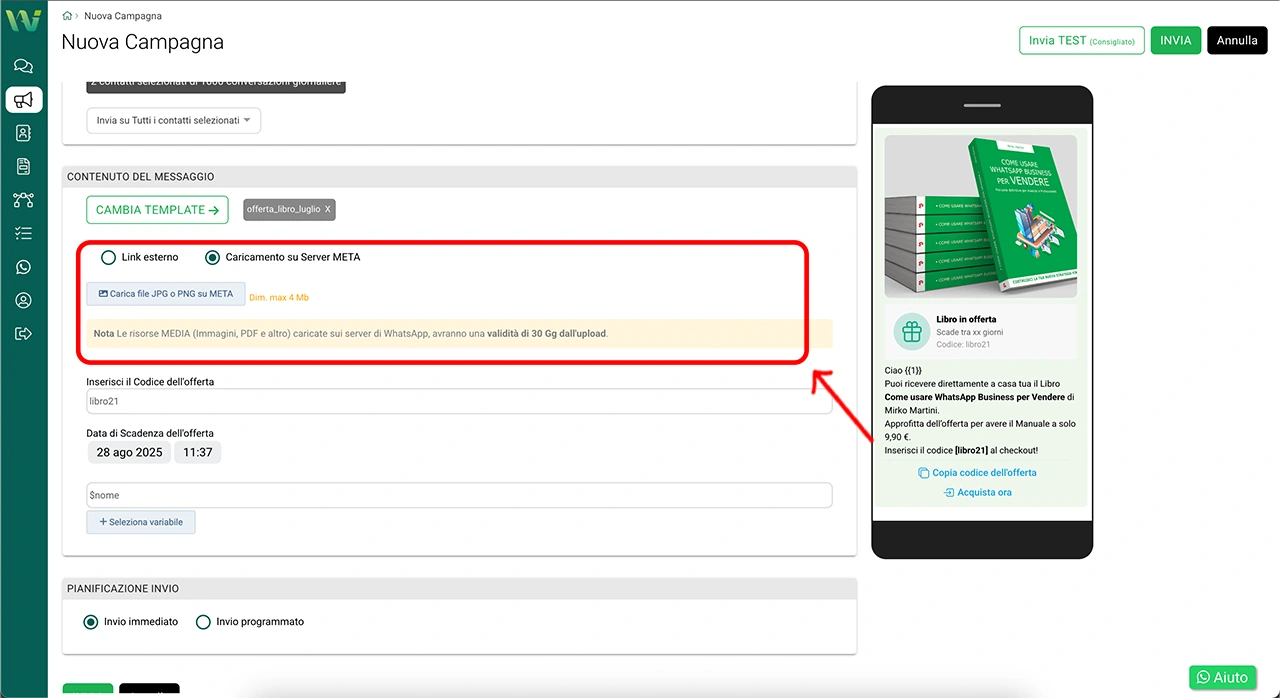The width and height of the screenshot is (1280, 698).
Task: Click Copia codice dell'offerta in preview
Action: pos(977,473)
